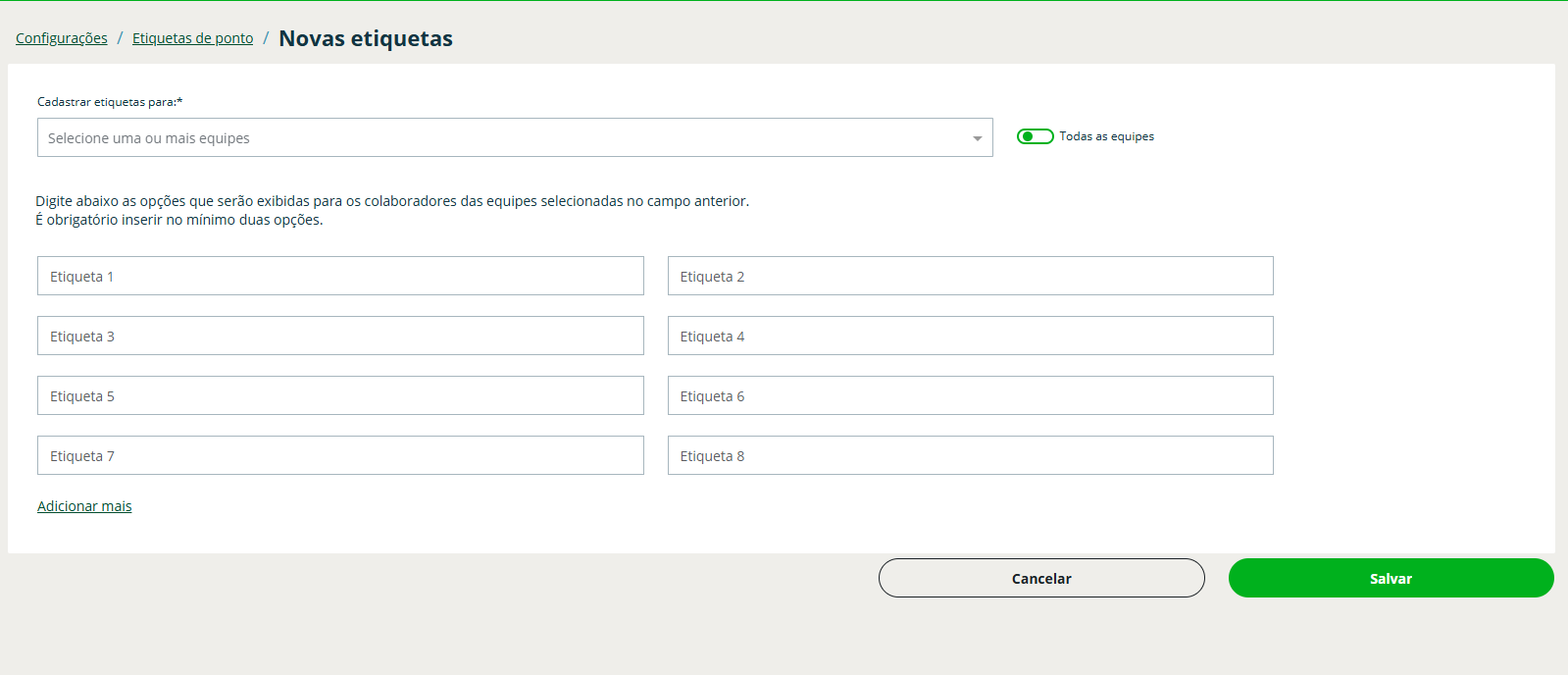The height and width of the screenshot is (675, 1568).
Task: Click the caret arrow in the team selector
Action: [977, 138]
